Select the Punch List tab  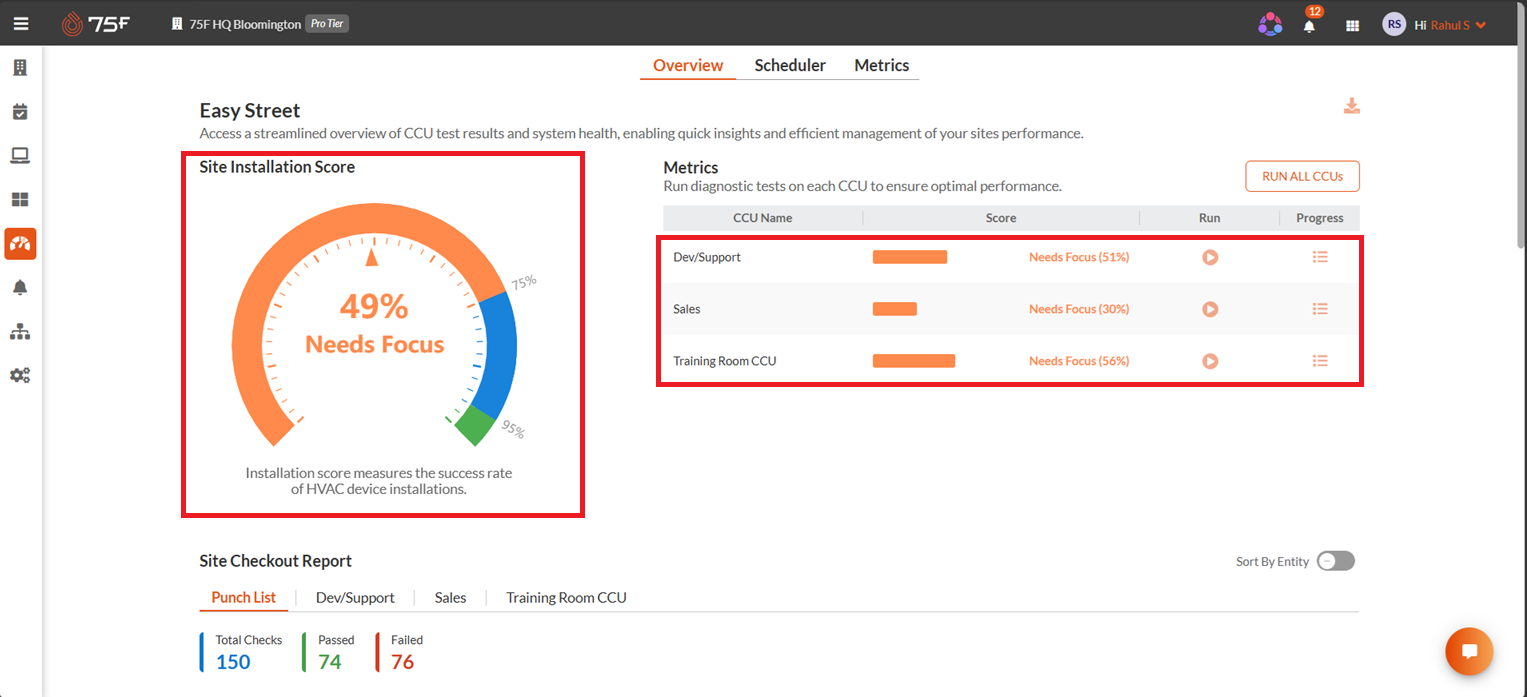(244, 597)
